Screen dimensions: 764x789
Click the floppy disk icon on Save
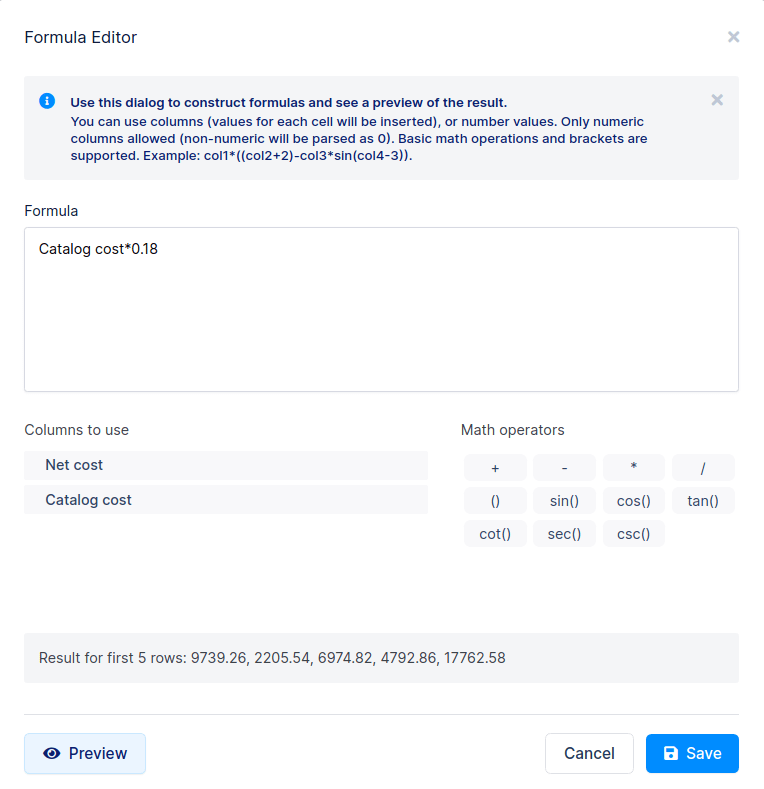(671, 753)
